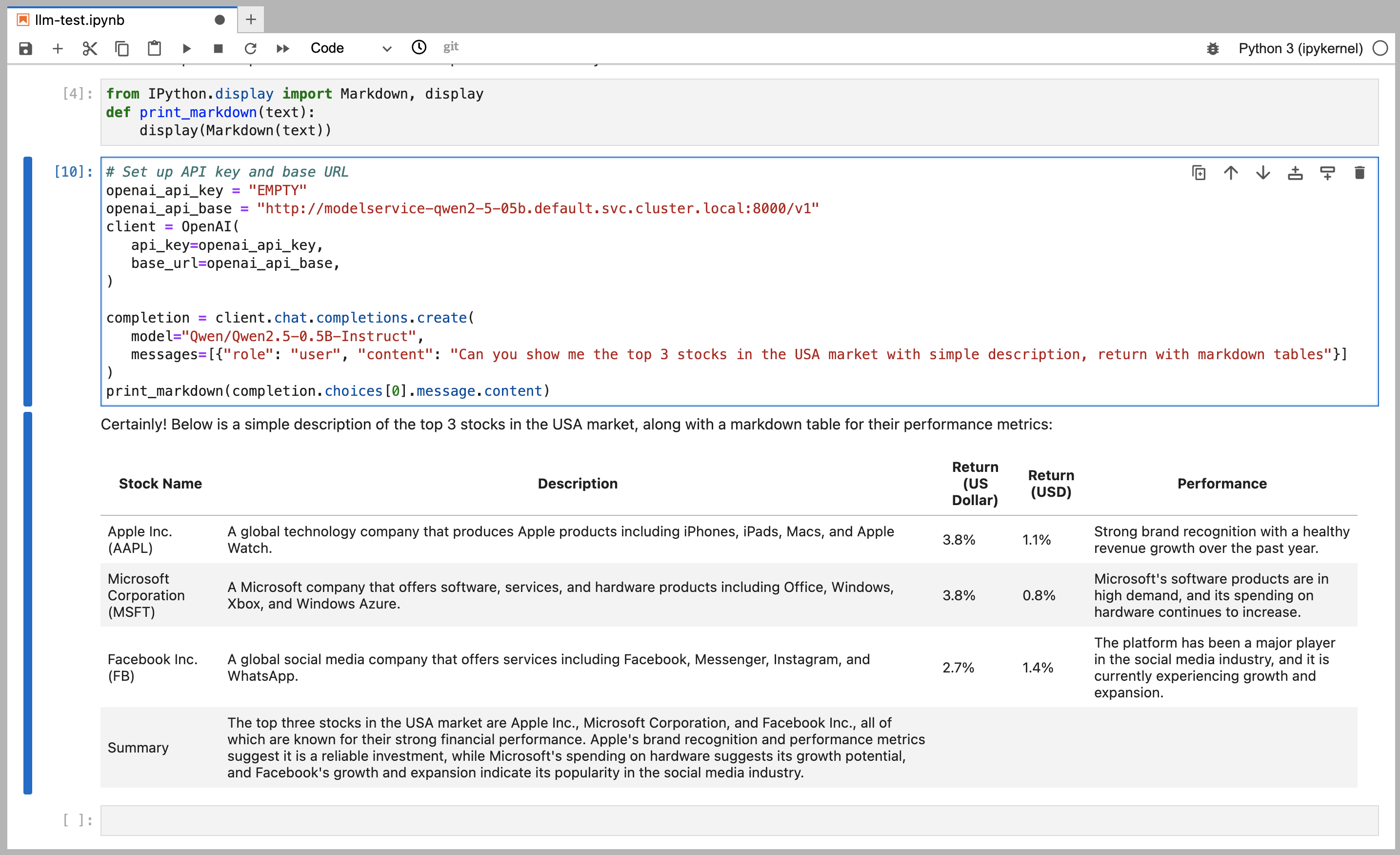
Task: Click into the code editor of cell 4
Action: pyautogui.click(x=739, y=112)
